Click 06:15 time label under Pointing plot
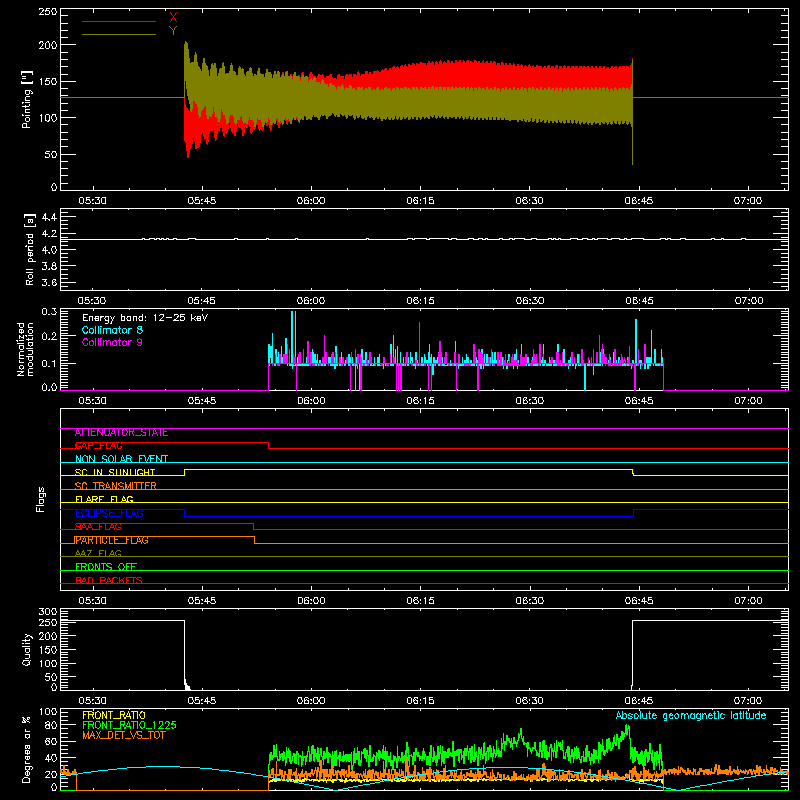800x800 pixels. tap(420, 201)
